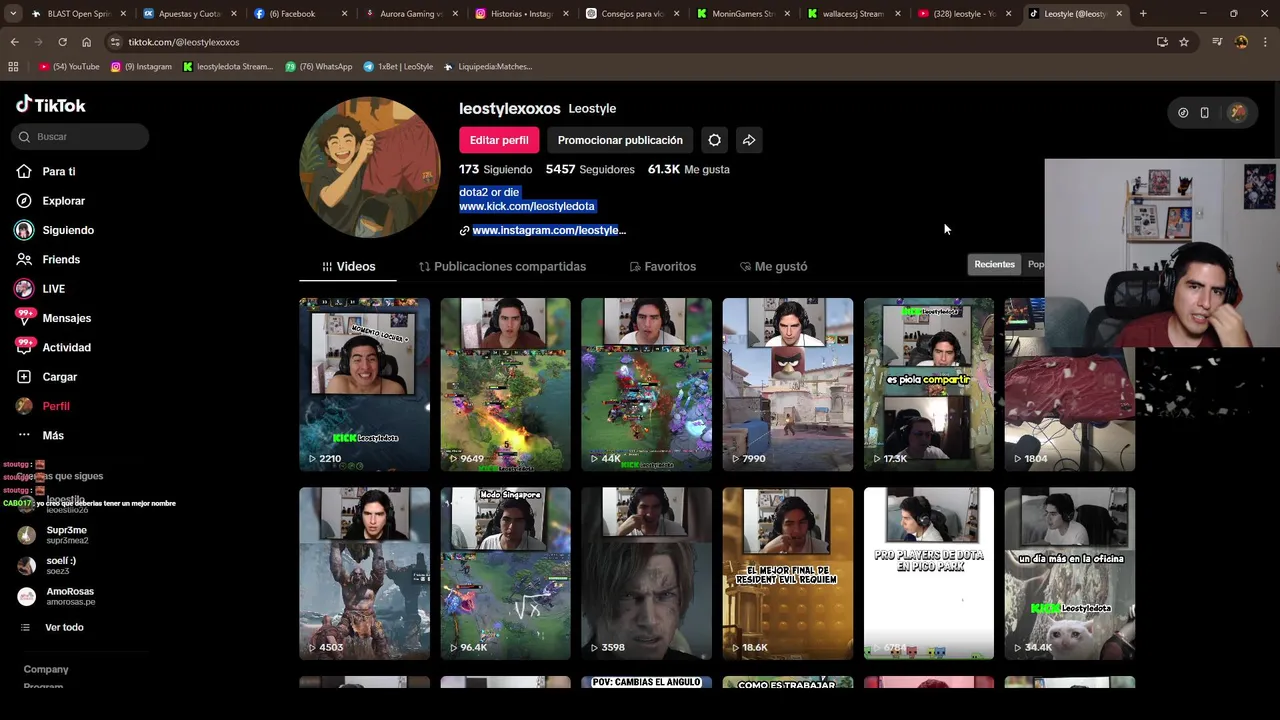Screen dimensions: 1280x720
Task: Click the profile avatar picture
Action: coord(370,167)
